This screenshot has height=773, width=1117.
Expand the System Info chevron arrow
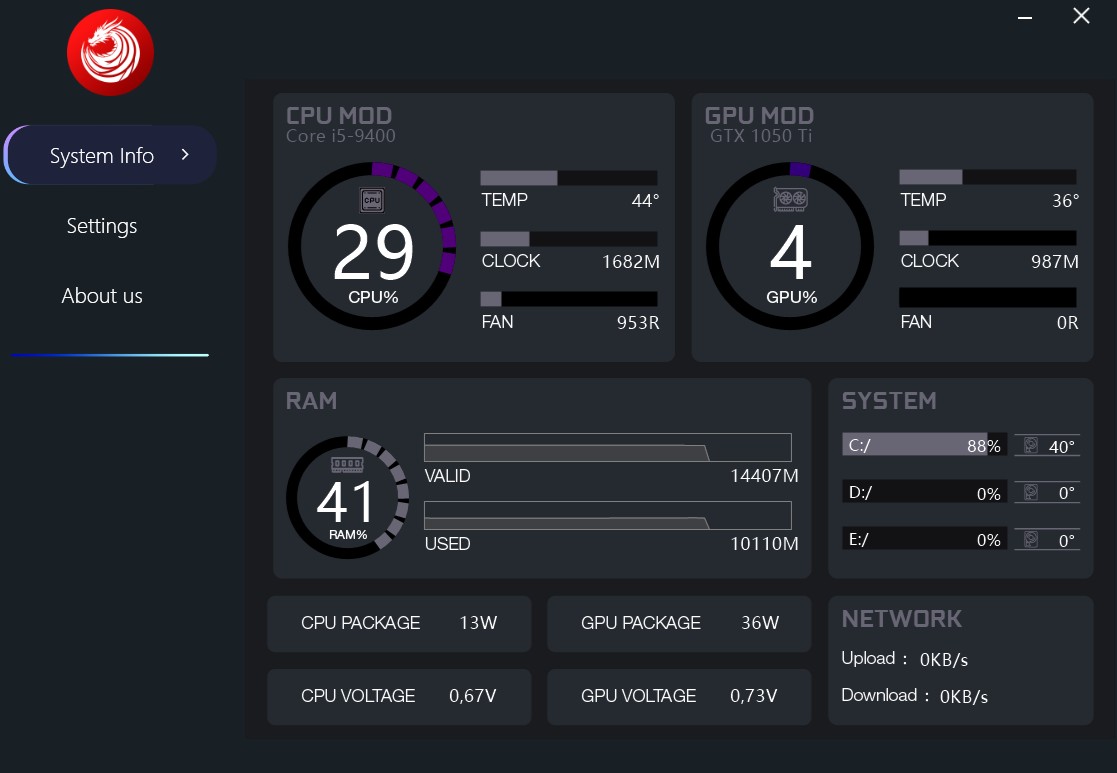tap(185, 155)
